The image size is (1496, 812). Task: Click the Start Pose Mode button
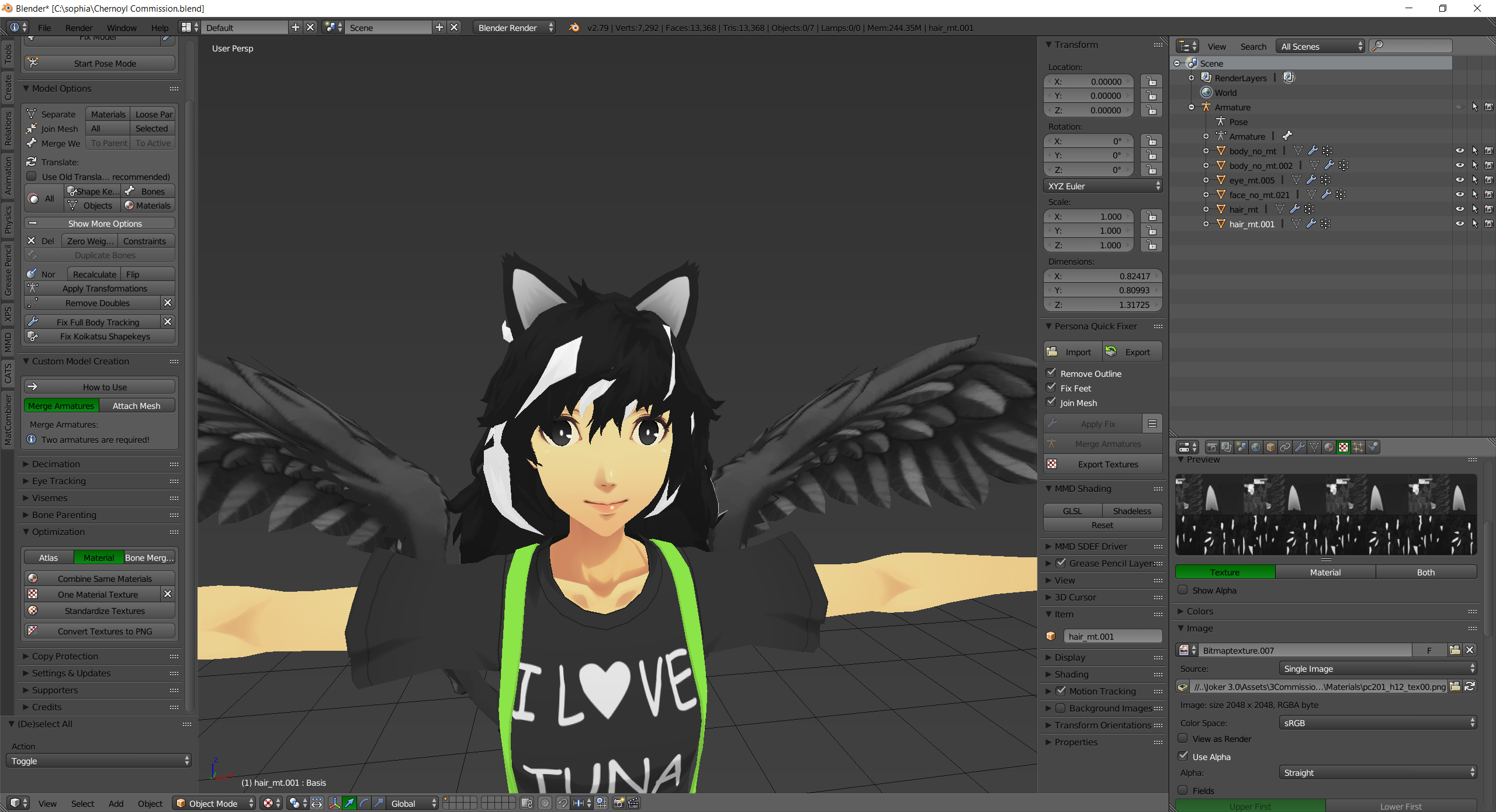click(100, 63)
